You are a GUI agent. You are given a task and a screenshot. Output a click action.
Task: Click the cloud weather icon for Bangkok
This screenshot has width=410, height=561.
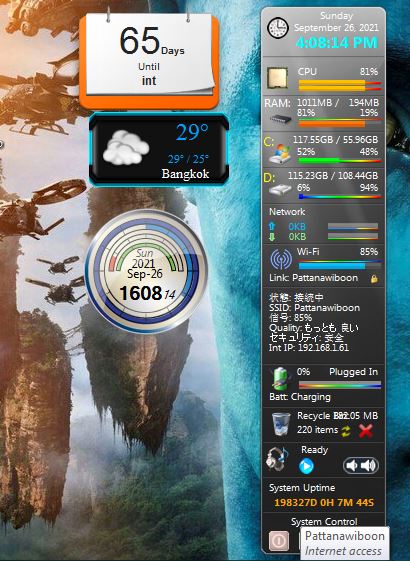tap(126, 147)
